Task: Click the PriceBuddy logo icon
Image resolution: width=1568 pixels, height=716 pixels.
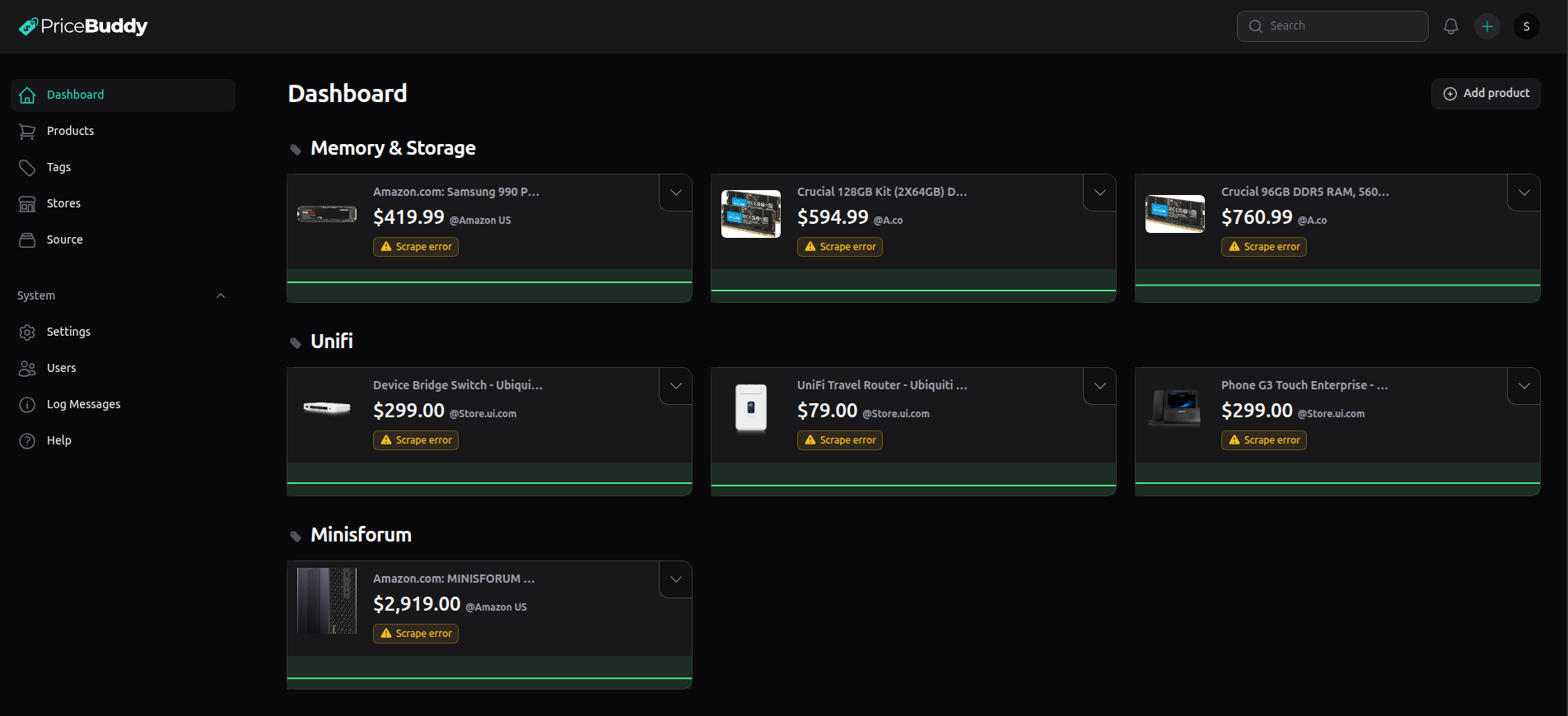Action: click(28, 26)
